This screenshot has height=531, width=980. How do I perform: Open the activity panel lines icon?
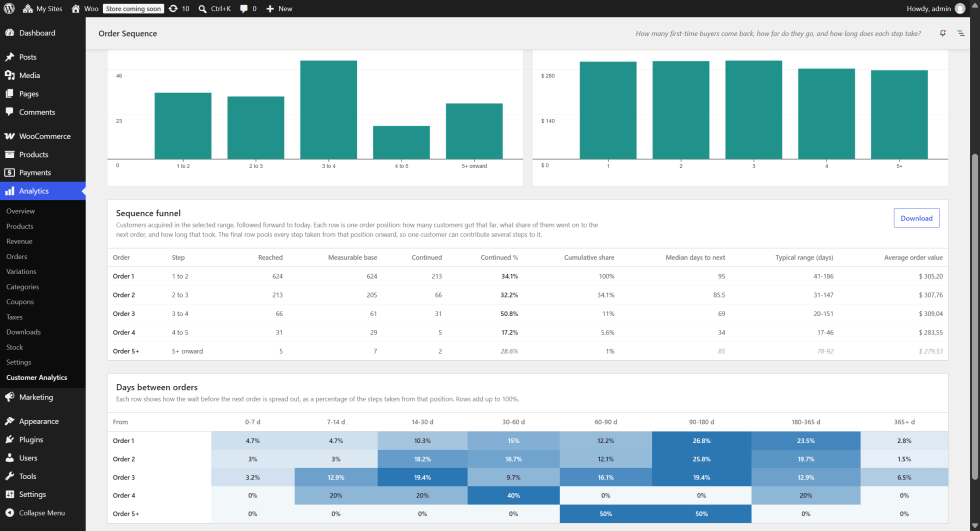(961, 33)
